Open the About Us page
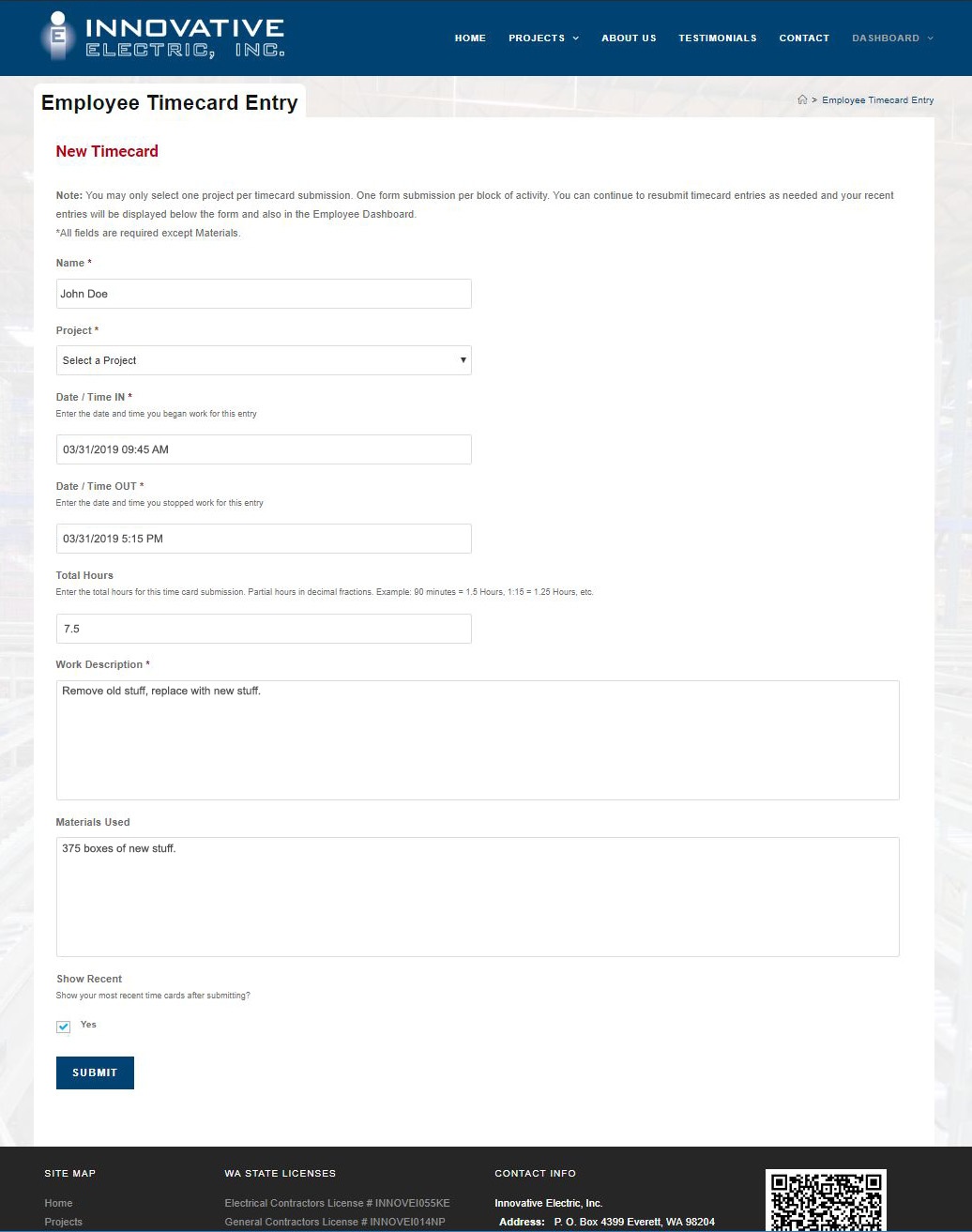The height and width of the screenshot is (1232, 972). point(629,38)
